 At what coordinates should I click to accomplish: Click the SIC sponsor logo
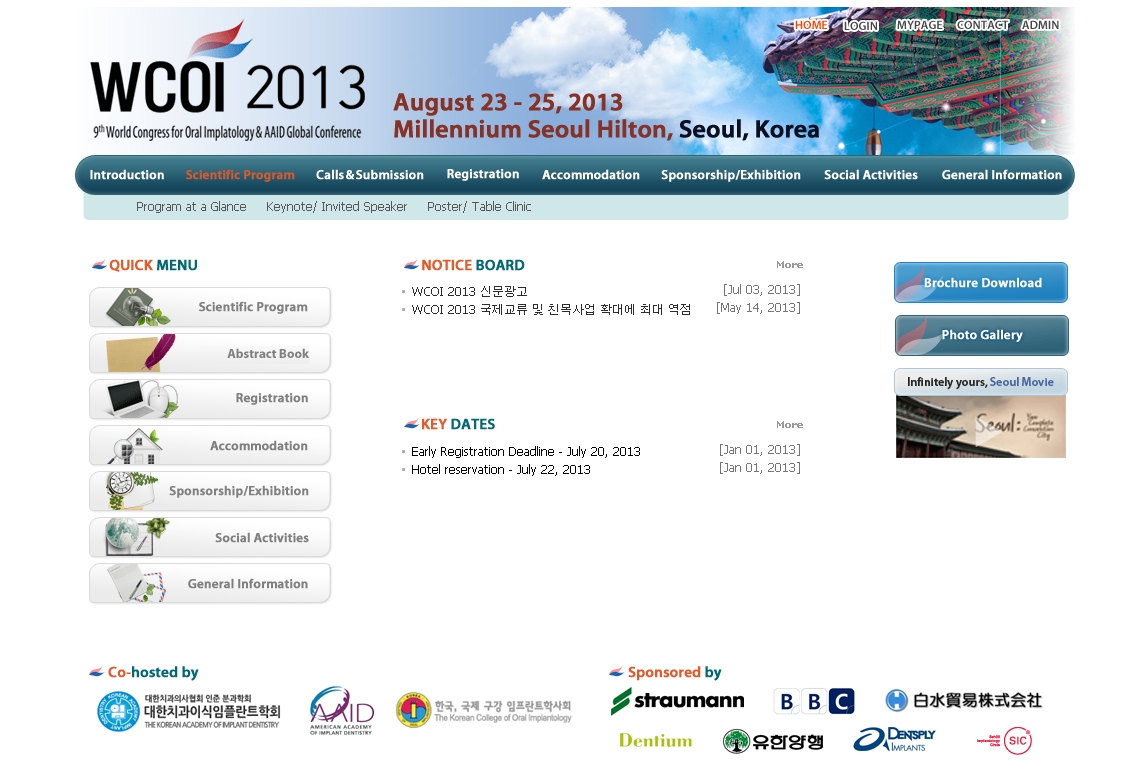[1004, 741]
